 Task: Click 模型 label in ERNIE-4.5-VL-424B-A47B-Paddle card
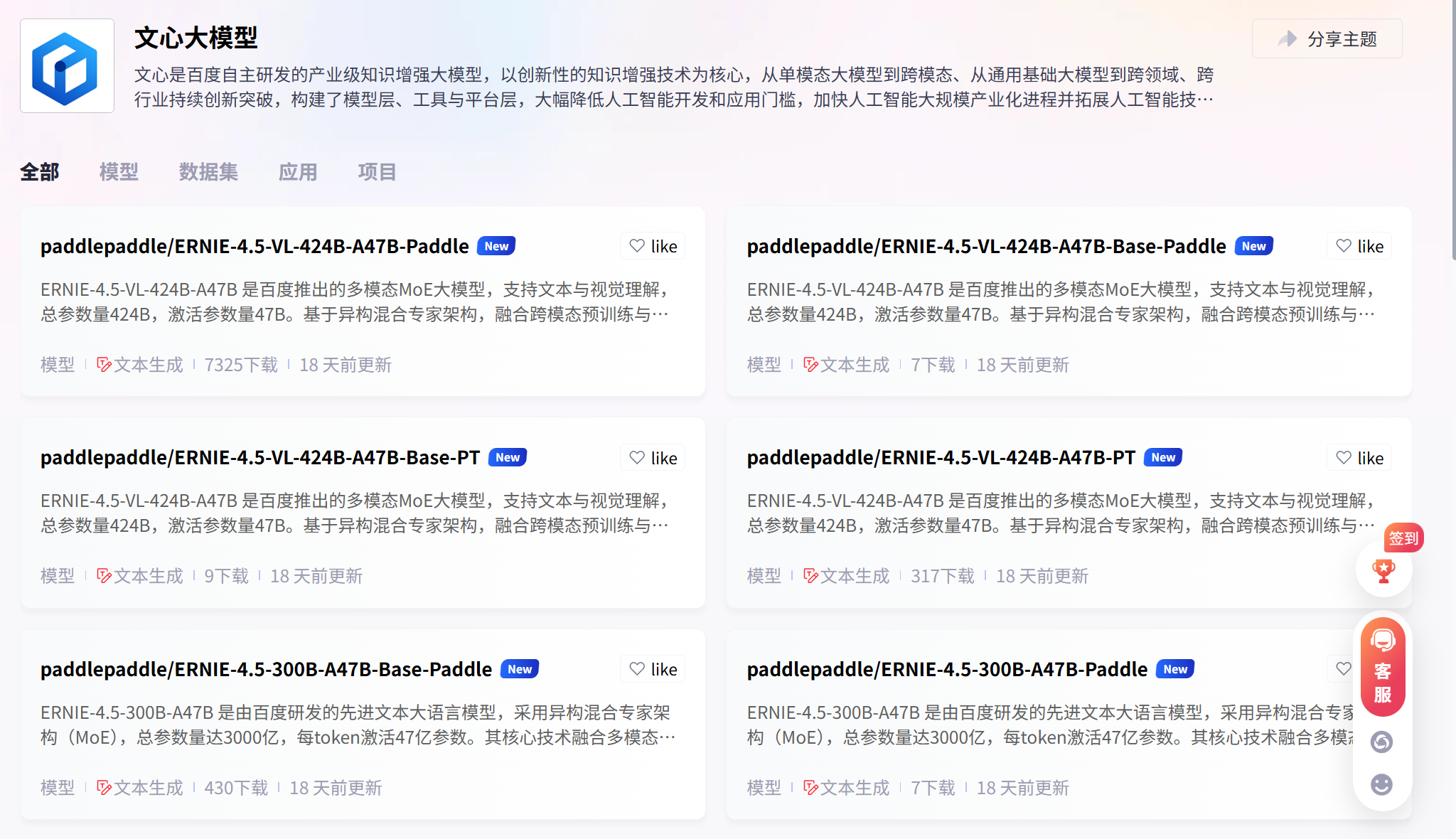coord(58,365)
